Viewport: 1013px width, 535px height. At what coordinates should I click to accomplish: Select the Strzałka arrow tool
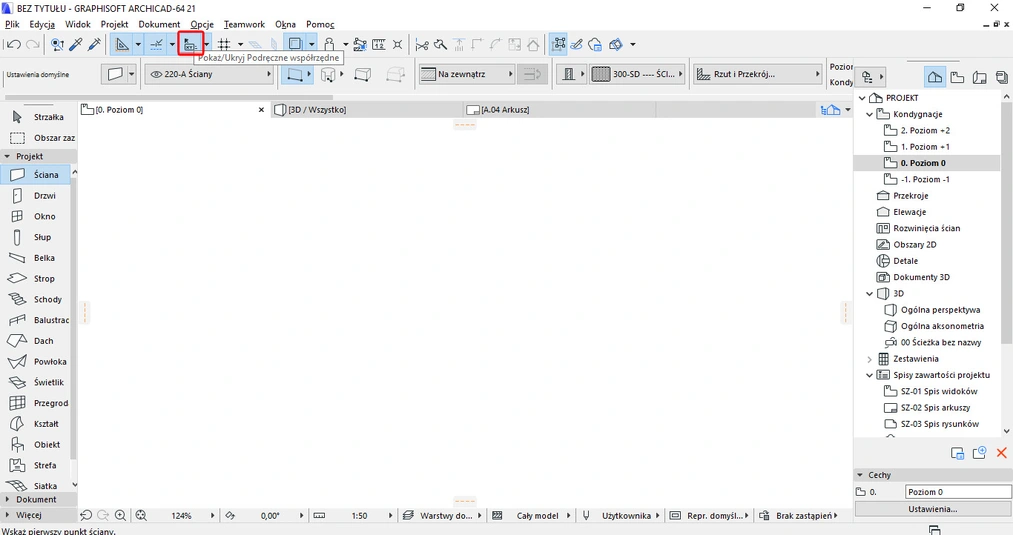click(x=39, y=117)
